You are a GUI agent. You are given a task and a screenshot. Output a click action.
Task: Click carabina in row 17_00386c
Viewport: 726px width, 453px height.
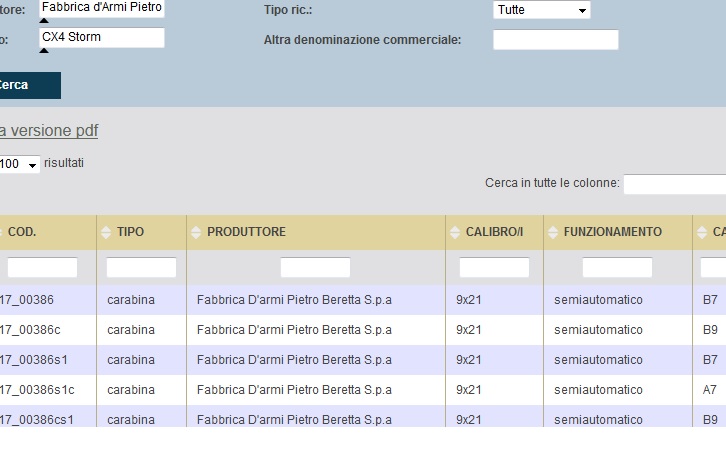tap(131, 330)
